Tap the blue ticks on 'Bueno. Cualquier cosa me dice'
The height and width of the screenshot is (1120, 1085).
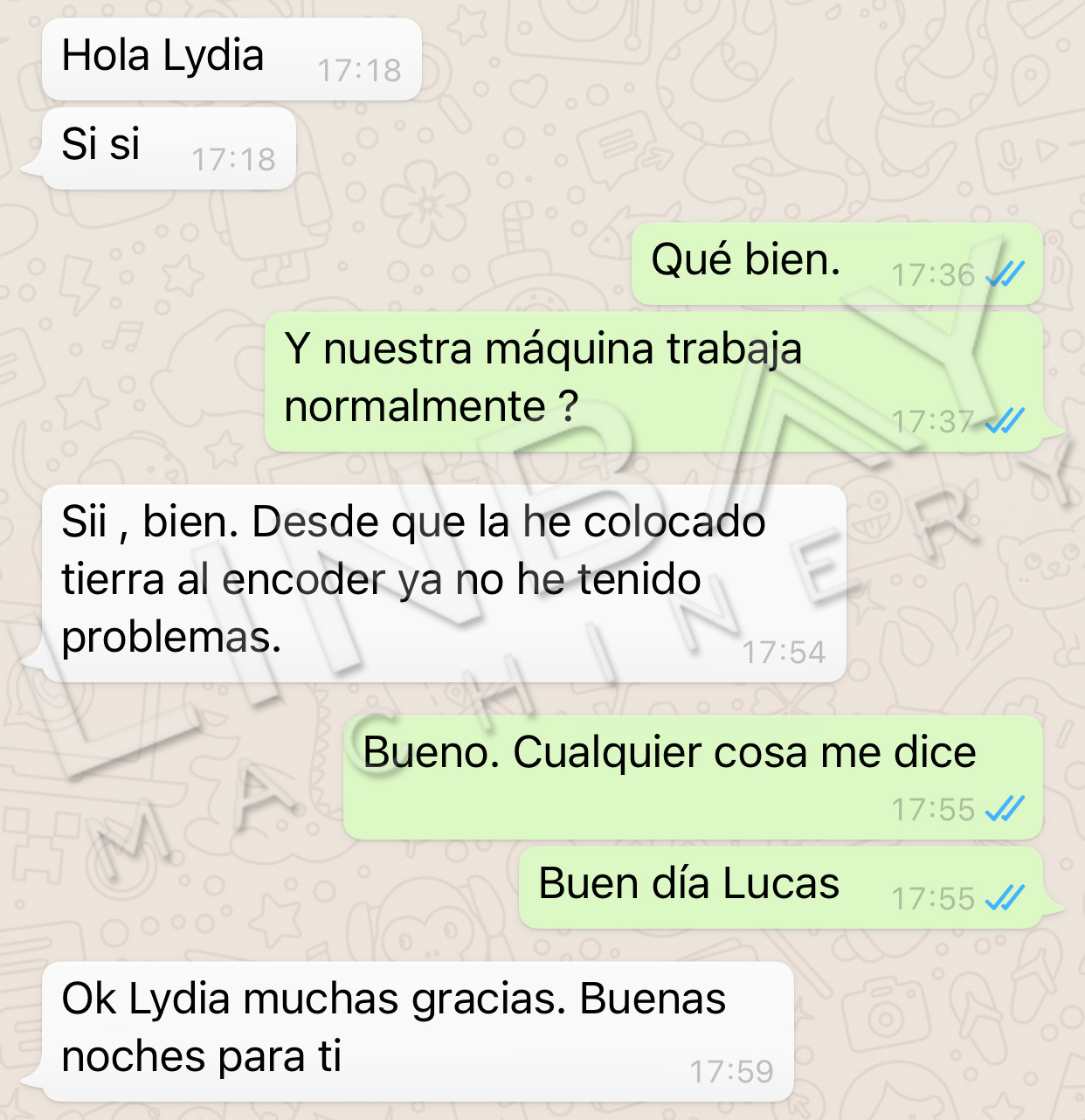click(x=1004, y=810)
